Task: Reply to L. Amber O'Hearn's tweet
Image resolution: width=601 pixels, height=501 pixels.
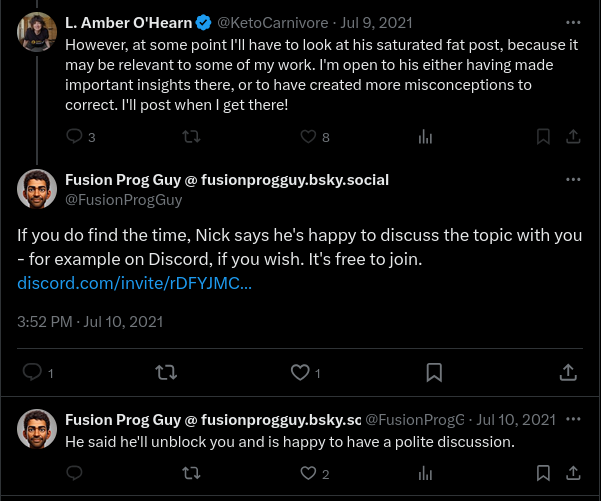Action: tap(75, 137)
